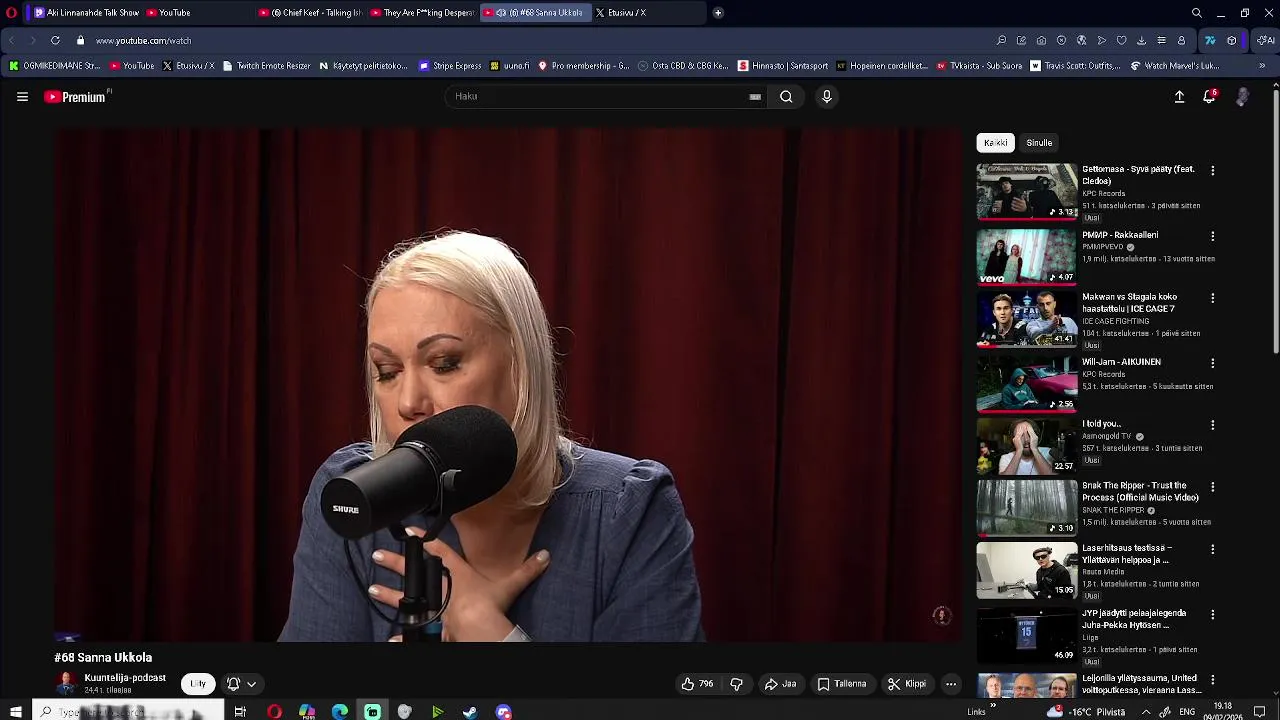Viewport: 1280px width, 720px height.
Task: Open Twitch Emote Resizer bookmark
Action: pos(266,66)
